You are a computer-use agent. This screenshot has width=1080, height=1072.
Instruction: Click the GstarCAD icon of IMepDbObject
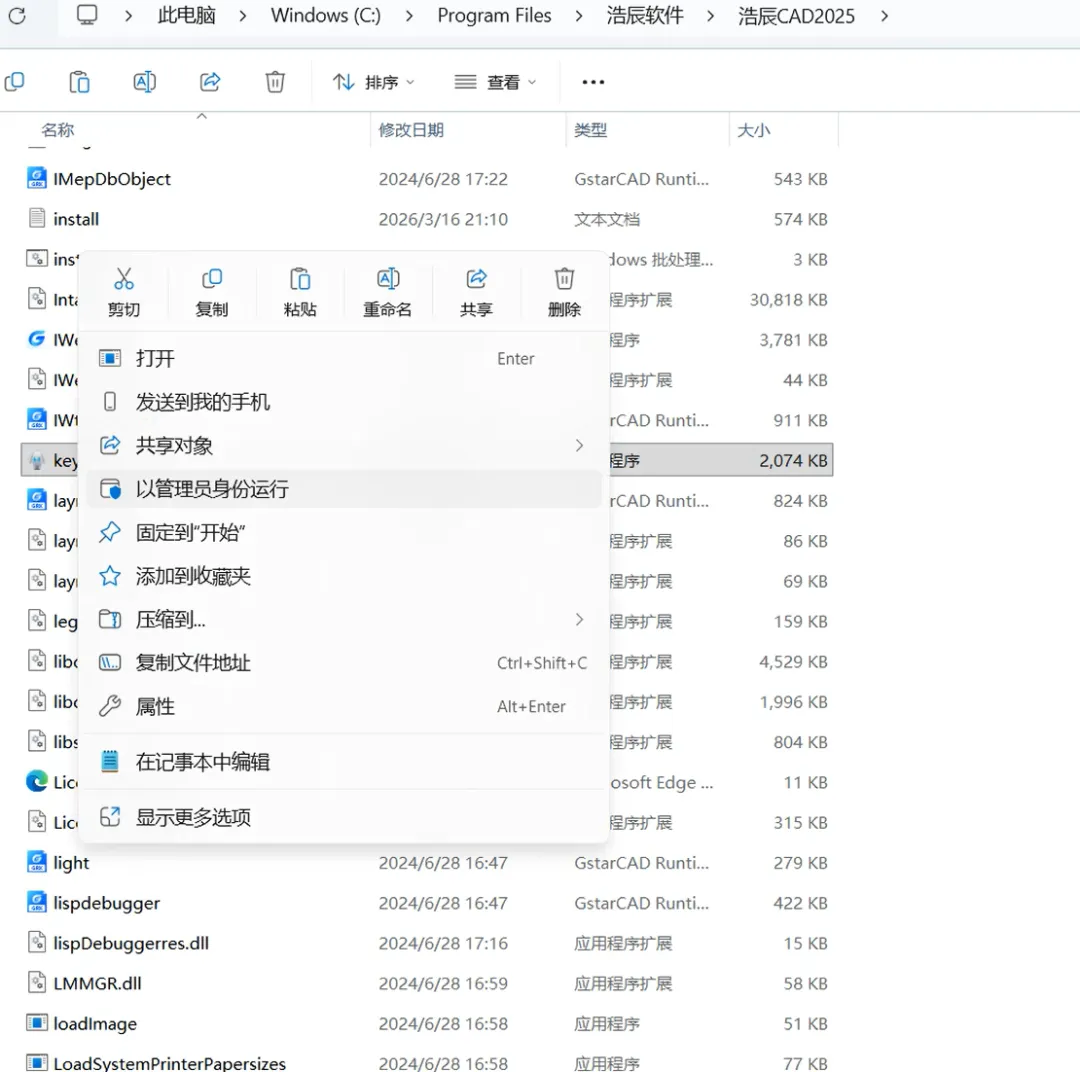pyautogui.click(x=37, y=178)
